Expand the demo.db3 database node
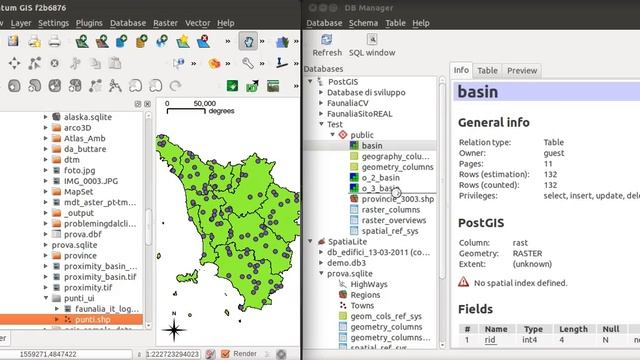The image size is (640, 360). (321, 263)
